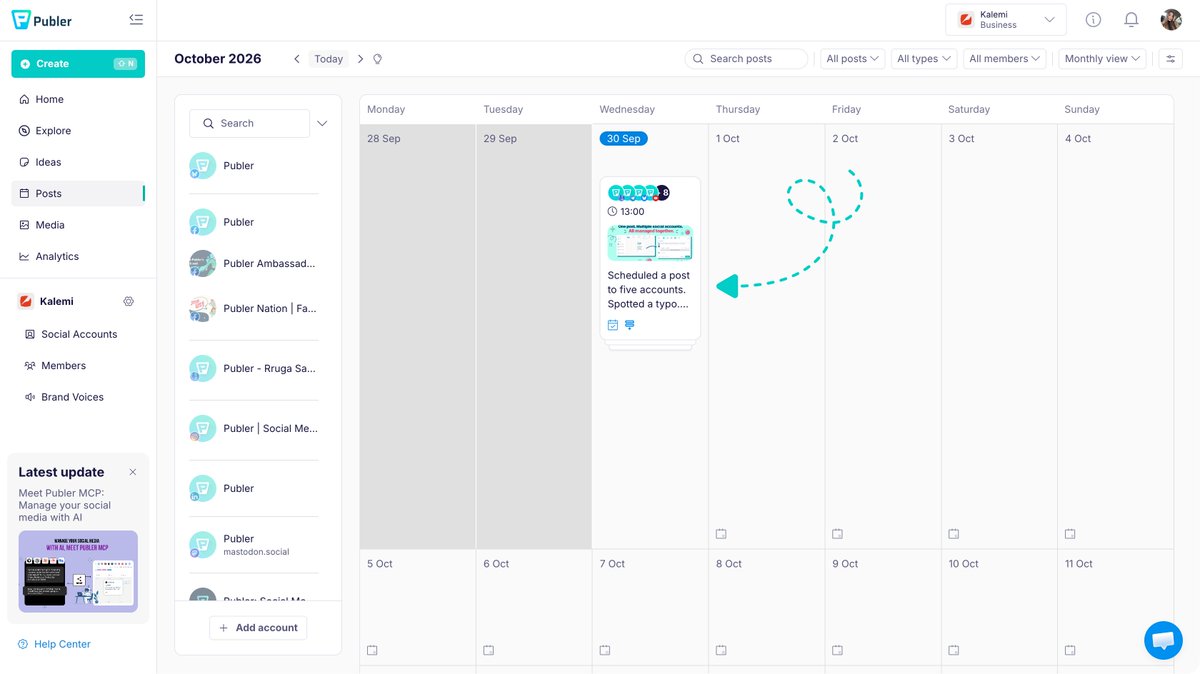Open the user profile avatar
The width and height of the screenshot is (1200, 674).
pos(1171,20)
